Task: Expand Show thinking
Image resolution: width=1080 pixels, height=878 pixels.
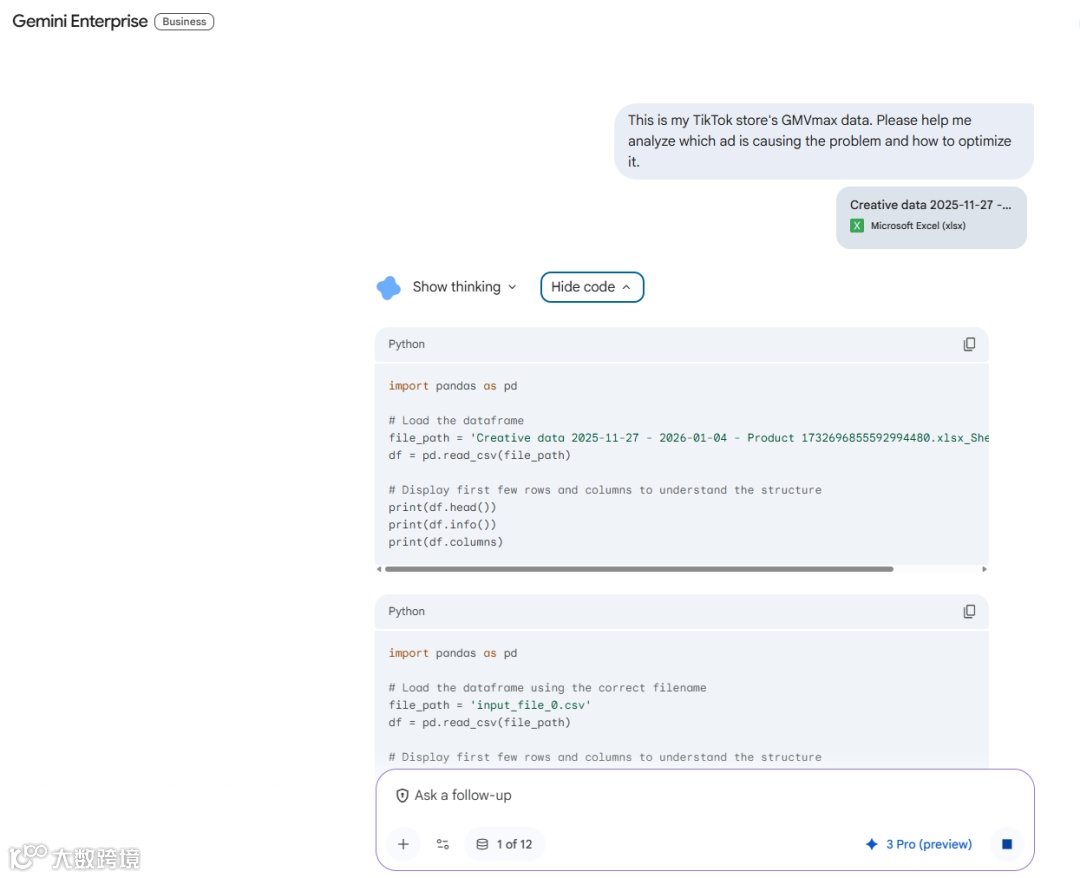Action: click(464, 287)
